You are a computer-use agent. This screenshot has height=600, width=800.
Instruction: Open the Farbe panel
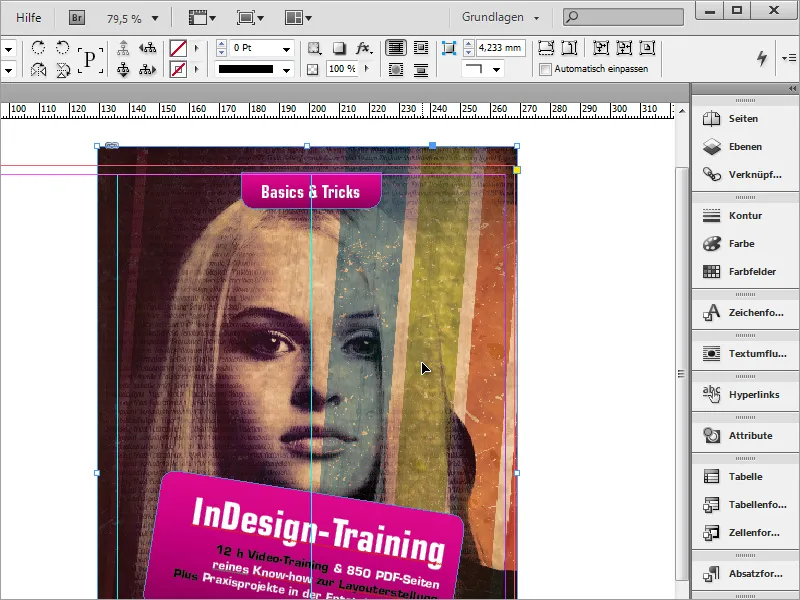click(x=745, y=244)
